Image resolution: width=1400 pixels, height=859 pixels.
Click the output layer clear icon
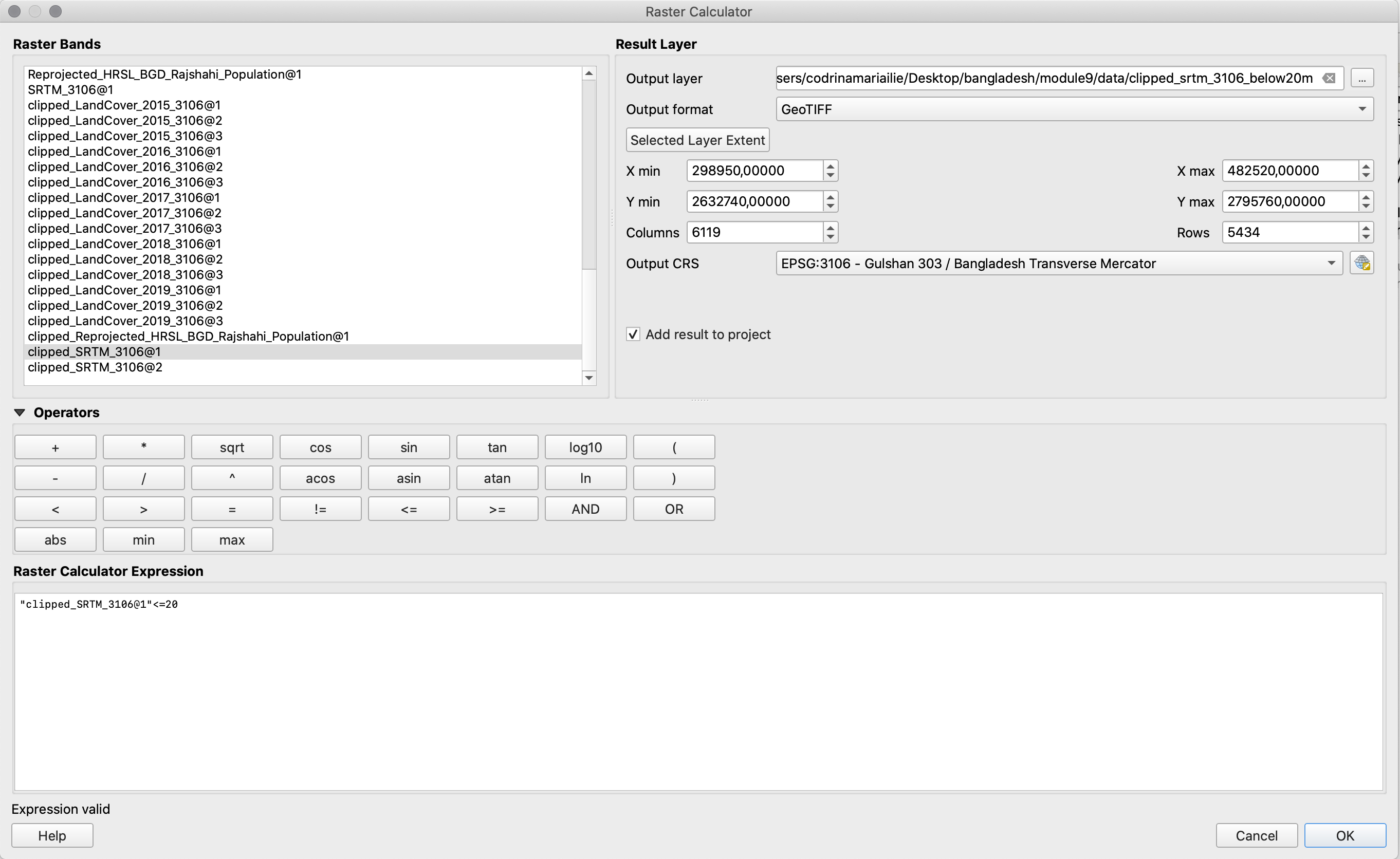[x=1329, y=77]
